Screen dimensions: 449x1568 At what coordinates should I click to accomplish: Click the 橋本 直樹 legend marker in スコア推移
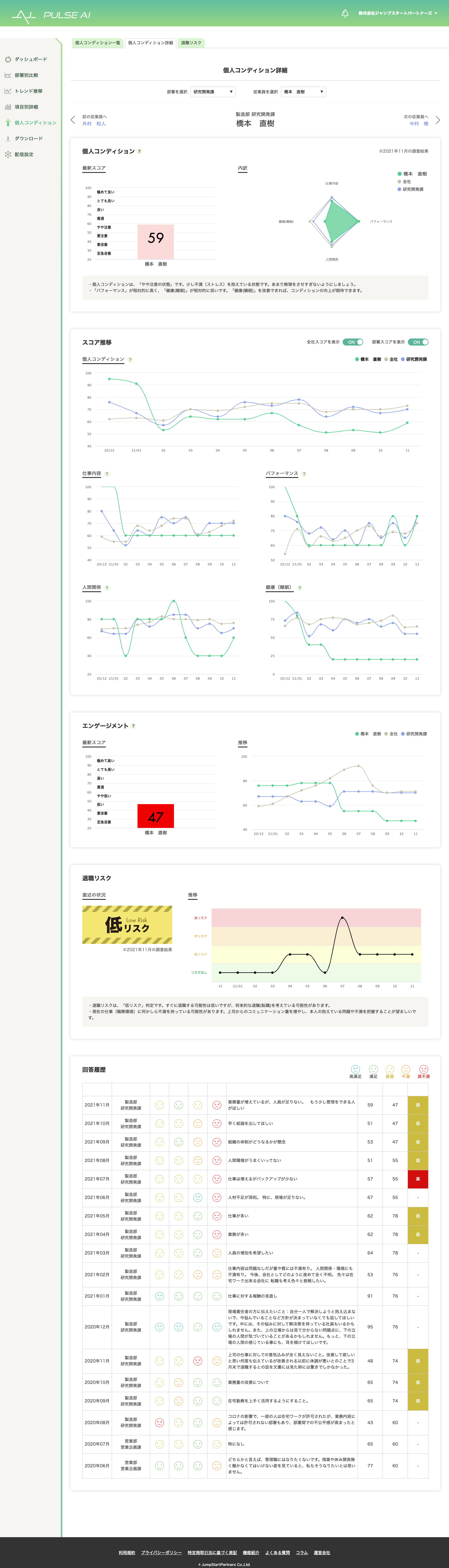[357, 360]
